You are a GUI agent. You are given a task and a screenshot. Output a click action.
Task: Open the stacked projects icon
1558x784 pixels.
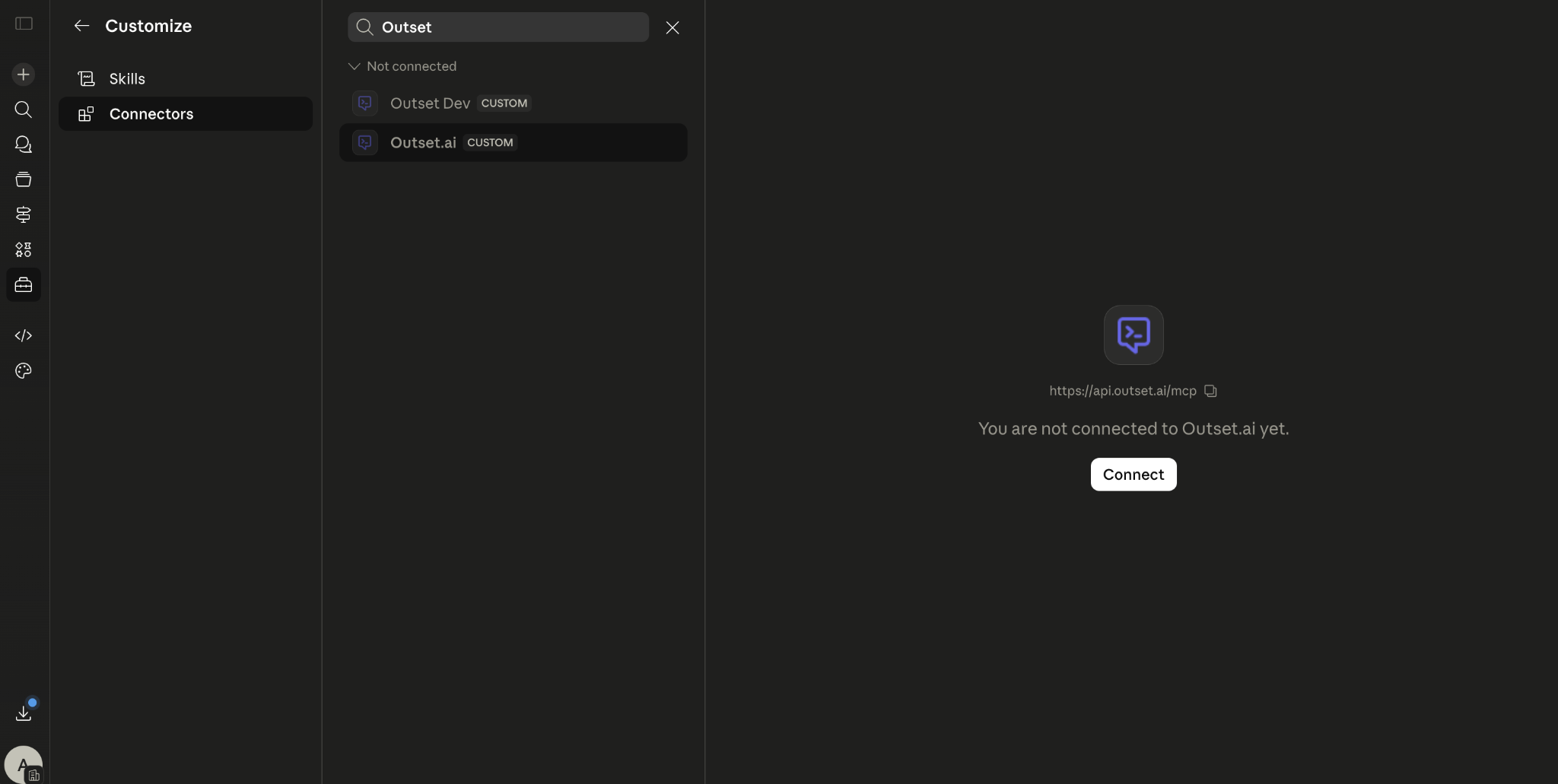click(24, 179)
